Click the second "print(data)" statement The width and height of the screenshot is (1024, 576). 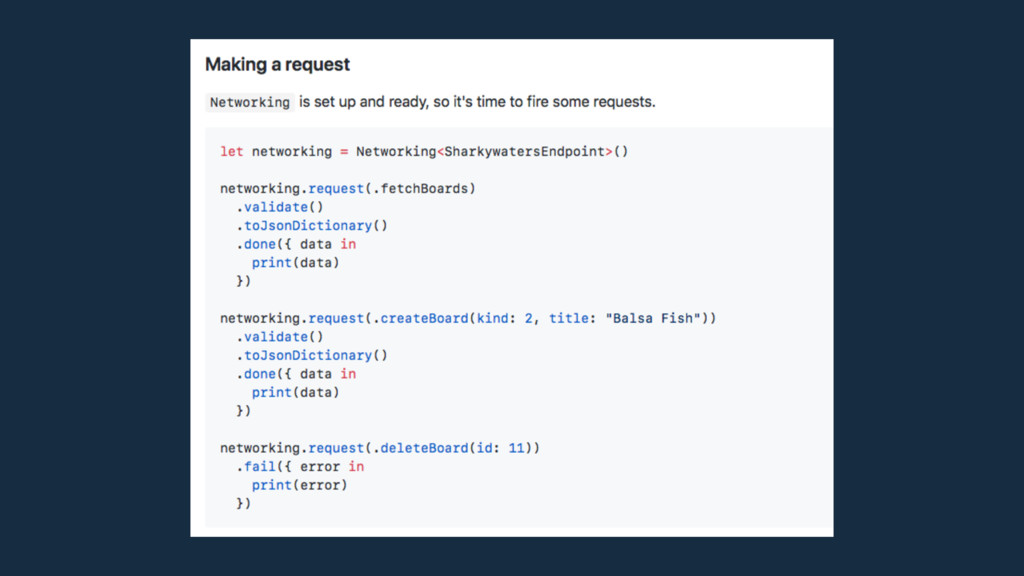[295, 393]
